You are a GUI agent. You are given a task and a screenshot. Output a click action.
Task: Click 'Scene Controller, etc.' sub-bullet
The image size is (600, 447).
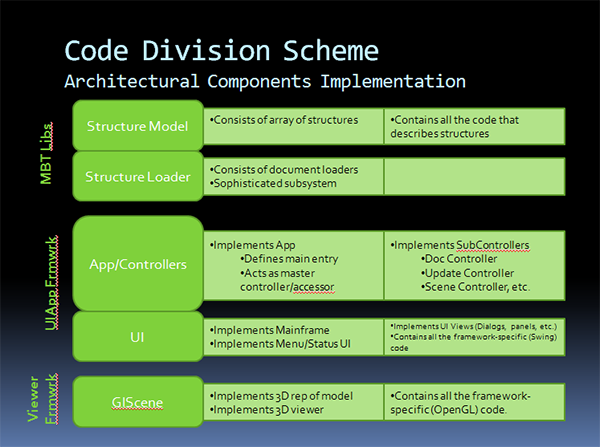(x=475, y=287)
